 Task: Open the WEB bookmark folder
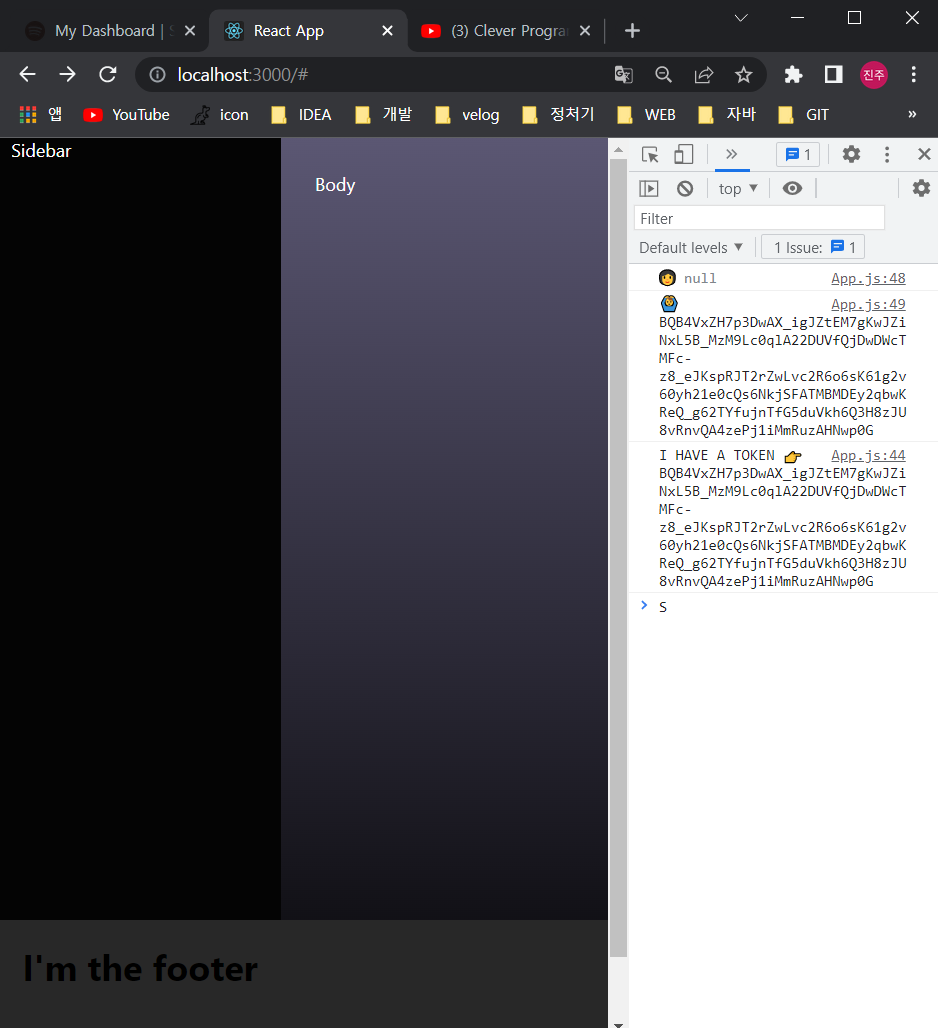point(646,115)
